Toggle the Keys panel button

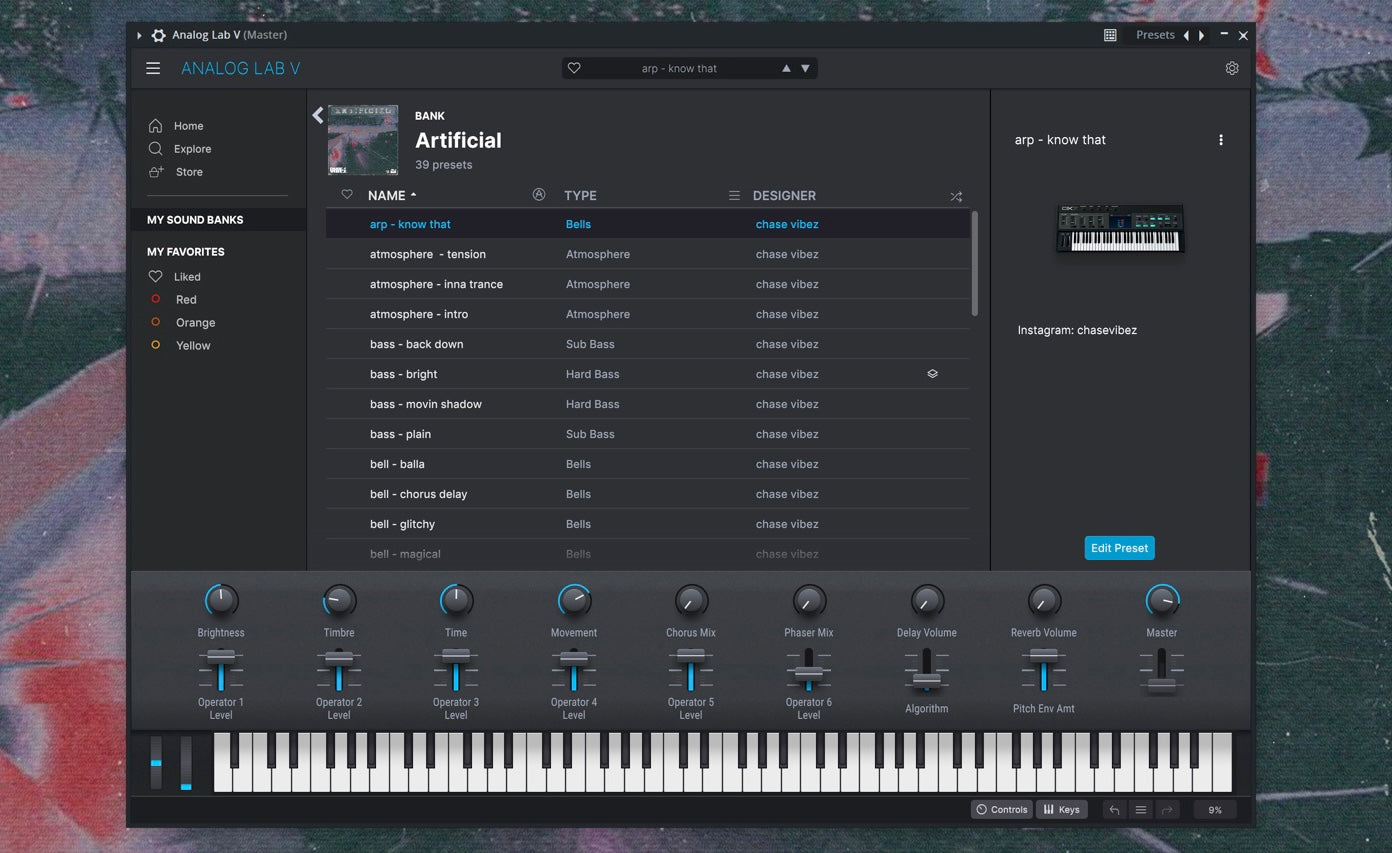[x=1062, y=810]
